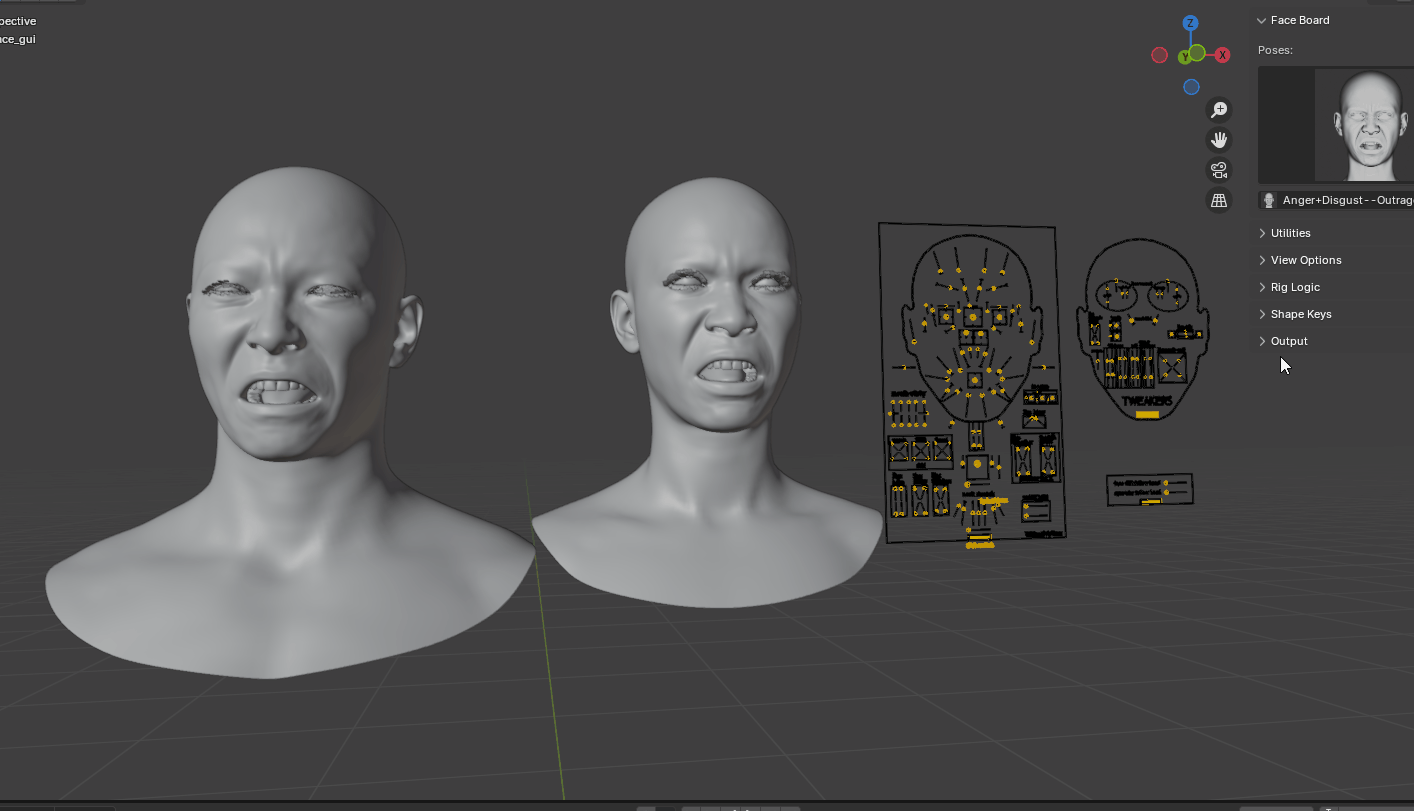Click the negative X red gizmo circle

coord(1159,56)
